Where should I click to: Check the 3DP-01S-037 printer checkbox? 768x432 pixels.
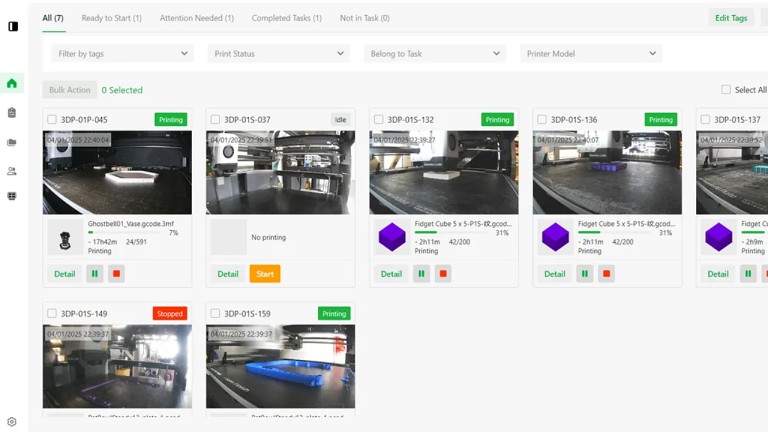tap(215, 120)
